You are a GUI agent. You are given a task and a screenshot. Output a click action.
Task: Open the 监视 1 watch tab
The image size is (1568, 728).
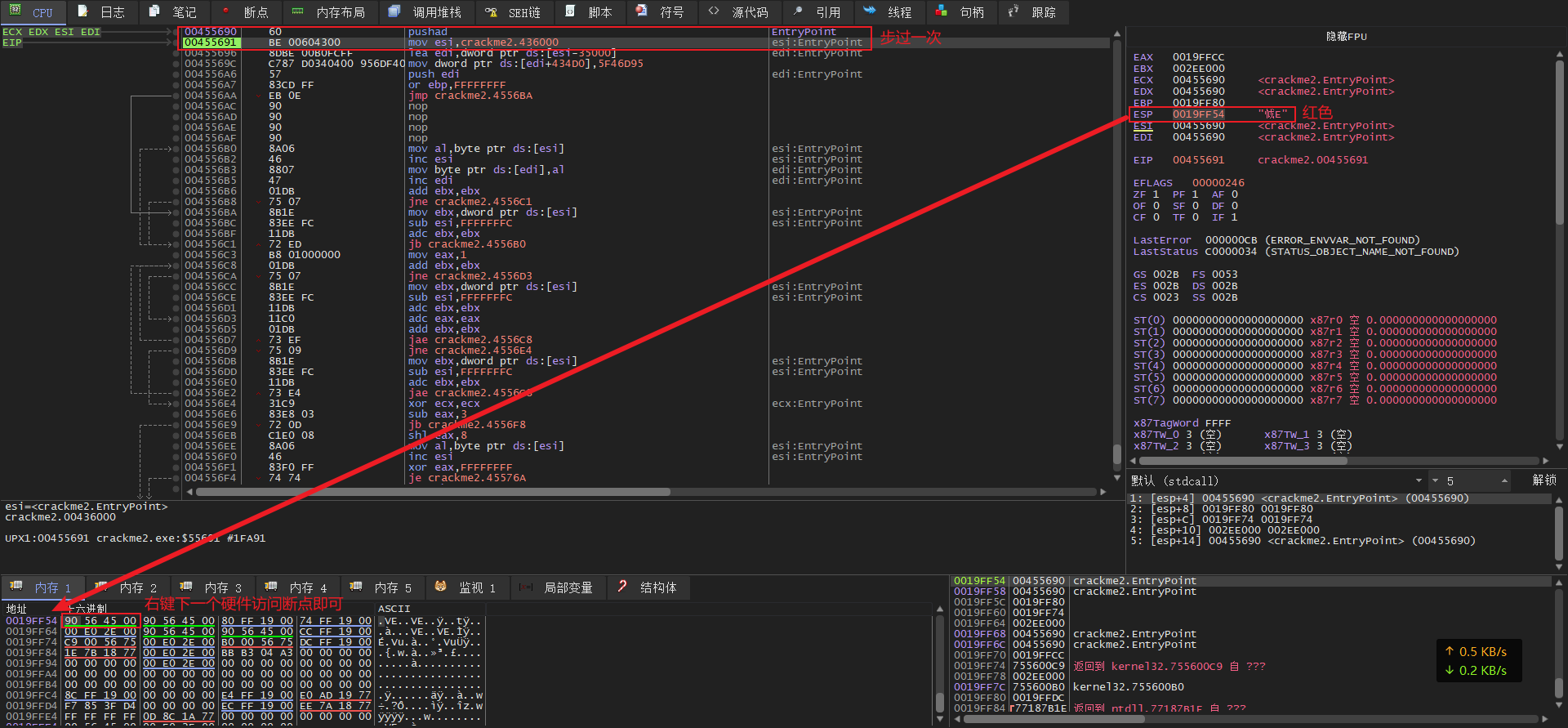click(x=467, y=587)
